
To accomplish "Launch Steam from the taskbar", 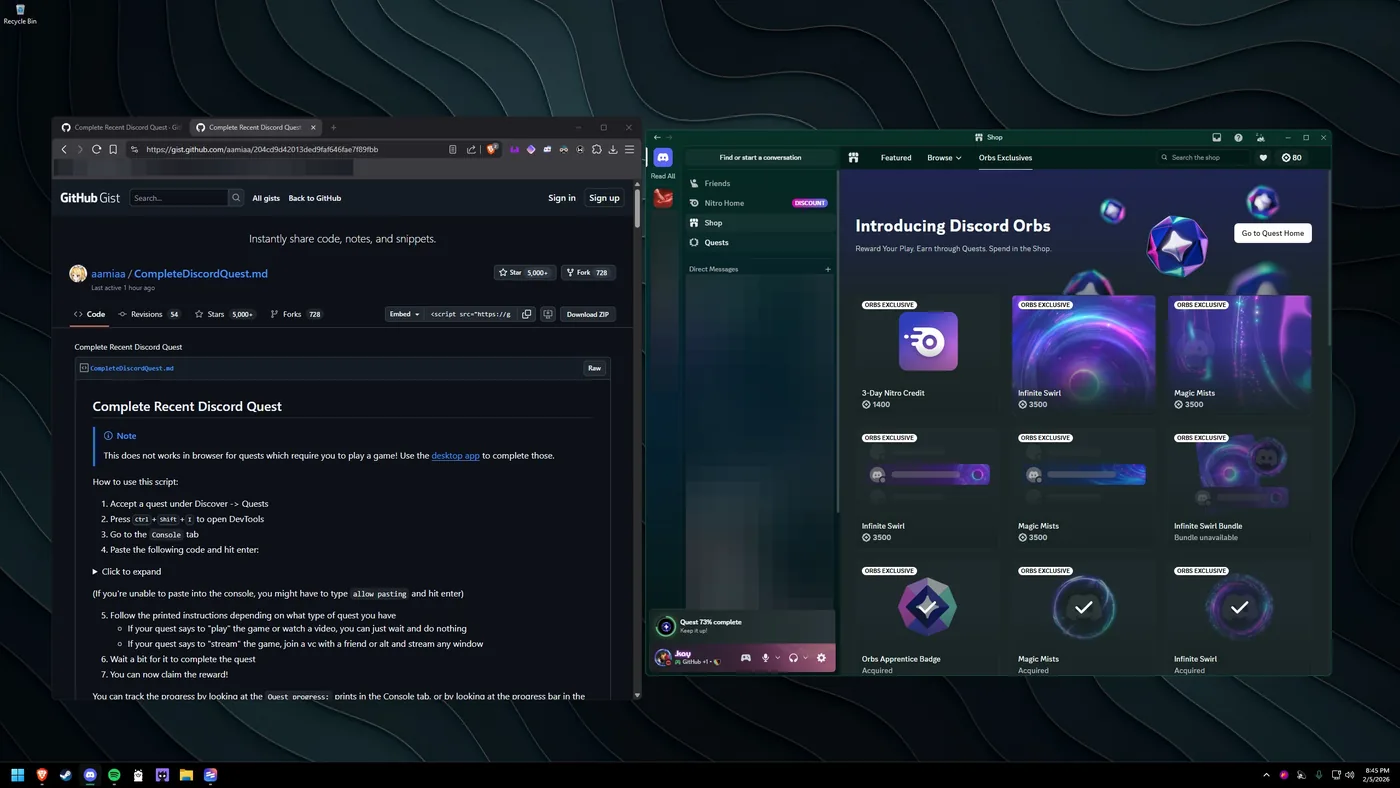I will pos(66,775).
